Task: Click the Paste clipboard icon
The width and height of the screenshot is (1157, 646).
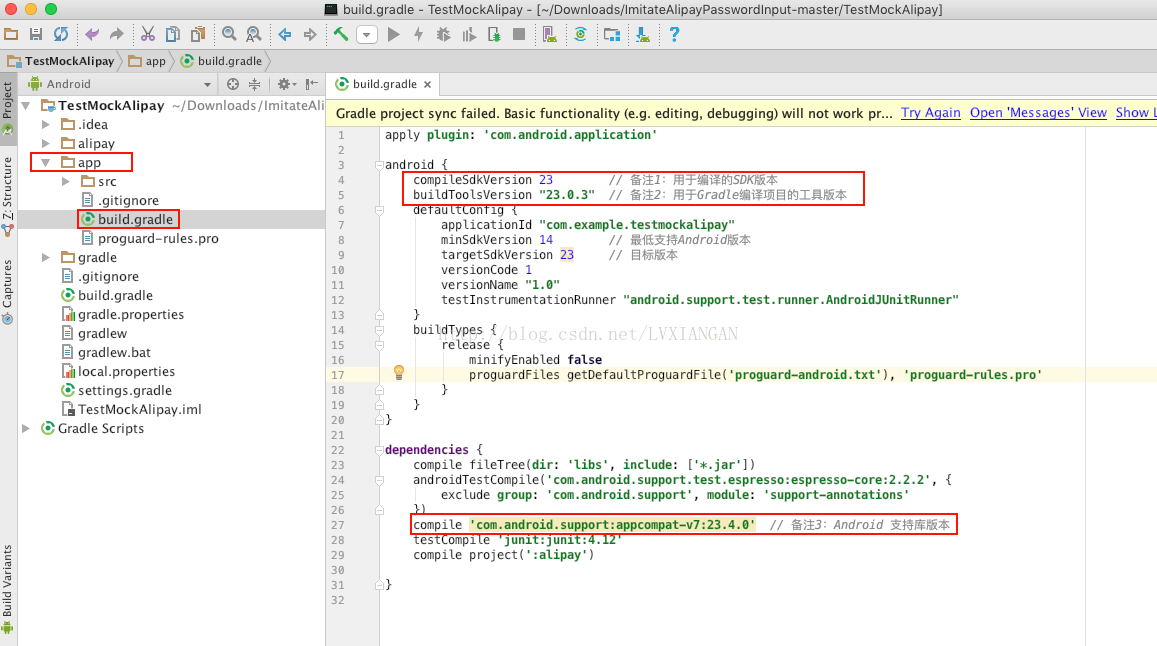Action: pos(198,34)
